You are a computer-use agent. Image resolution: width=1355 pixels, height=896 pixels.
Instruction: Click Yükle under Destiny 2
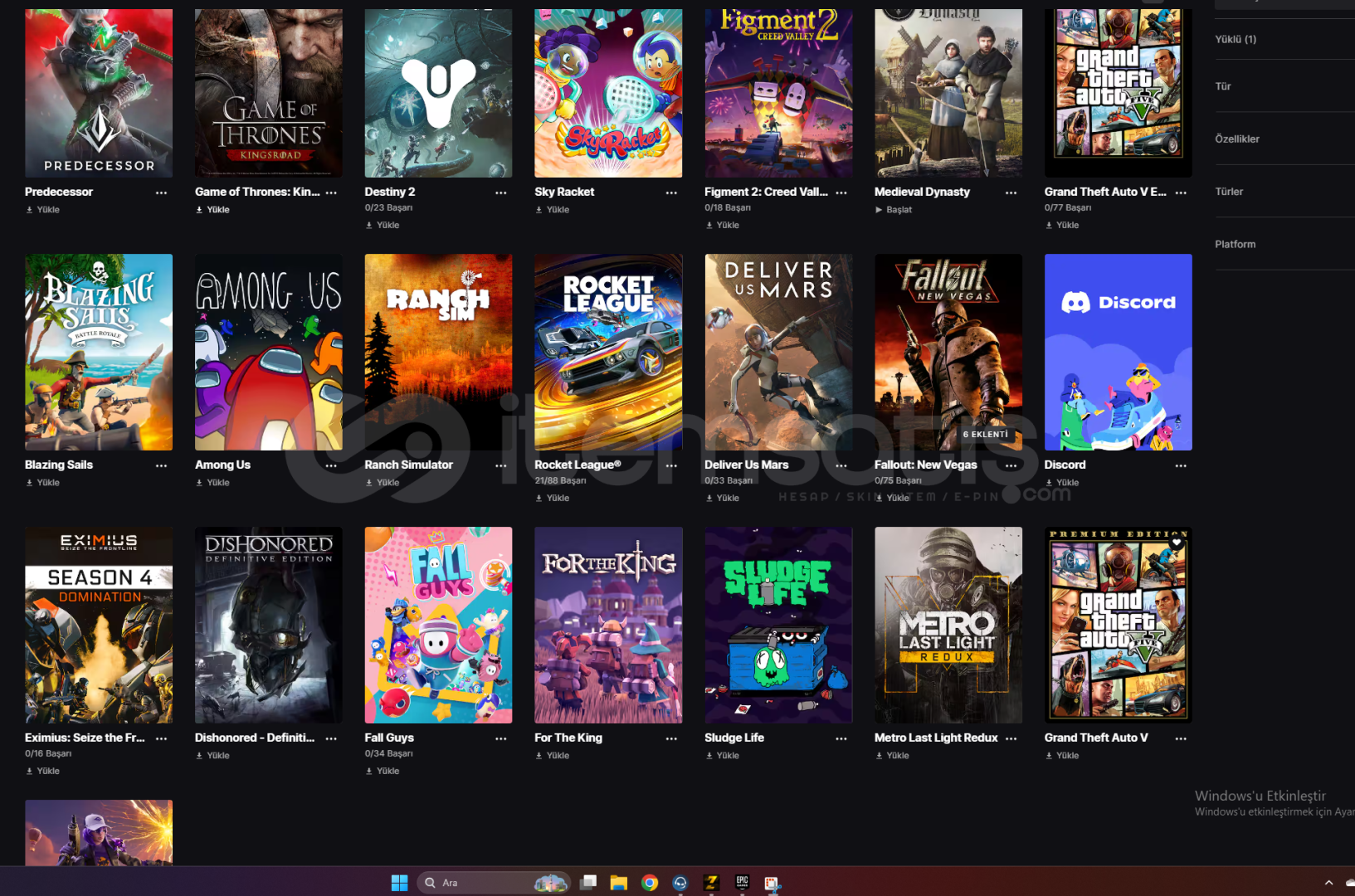point(383,226)
